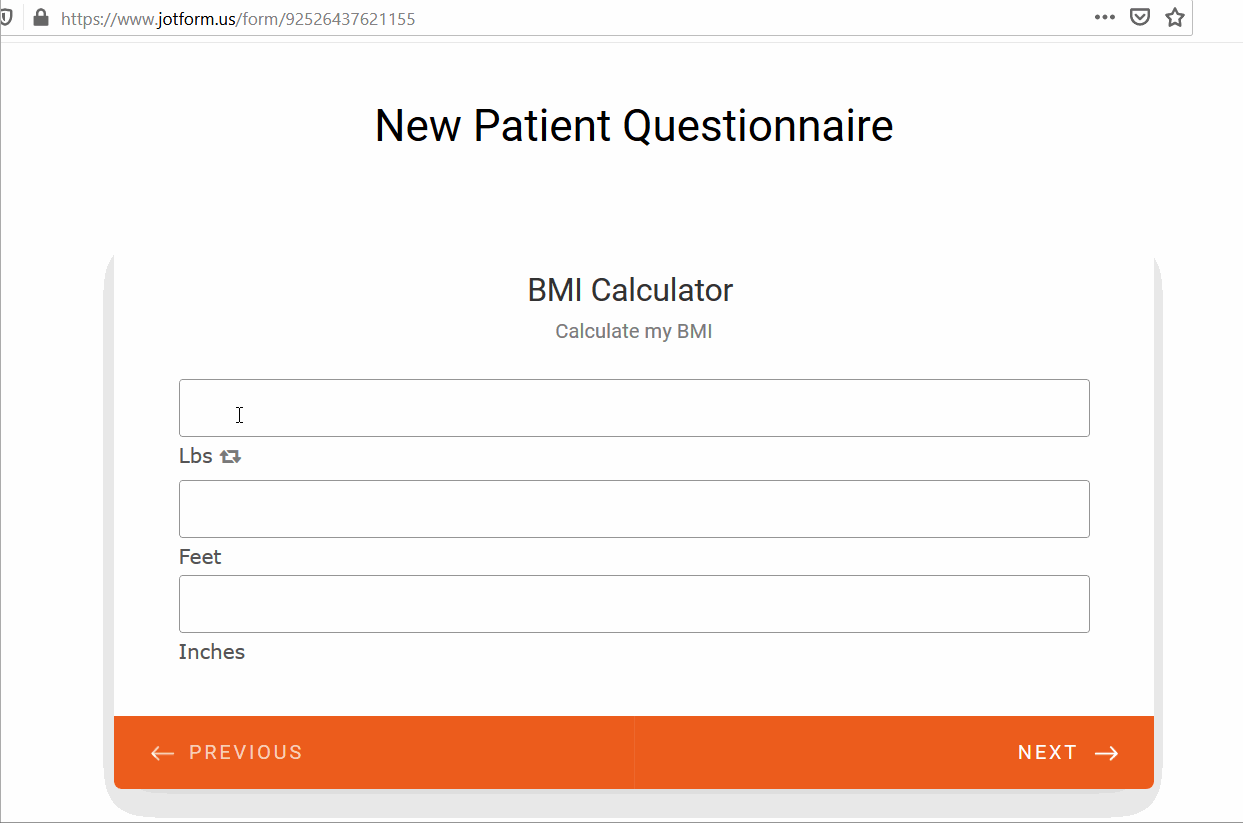The image size is (1243, 823).
Task: Open the ellipsis page actions icon
Action: [1104, 17]
